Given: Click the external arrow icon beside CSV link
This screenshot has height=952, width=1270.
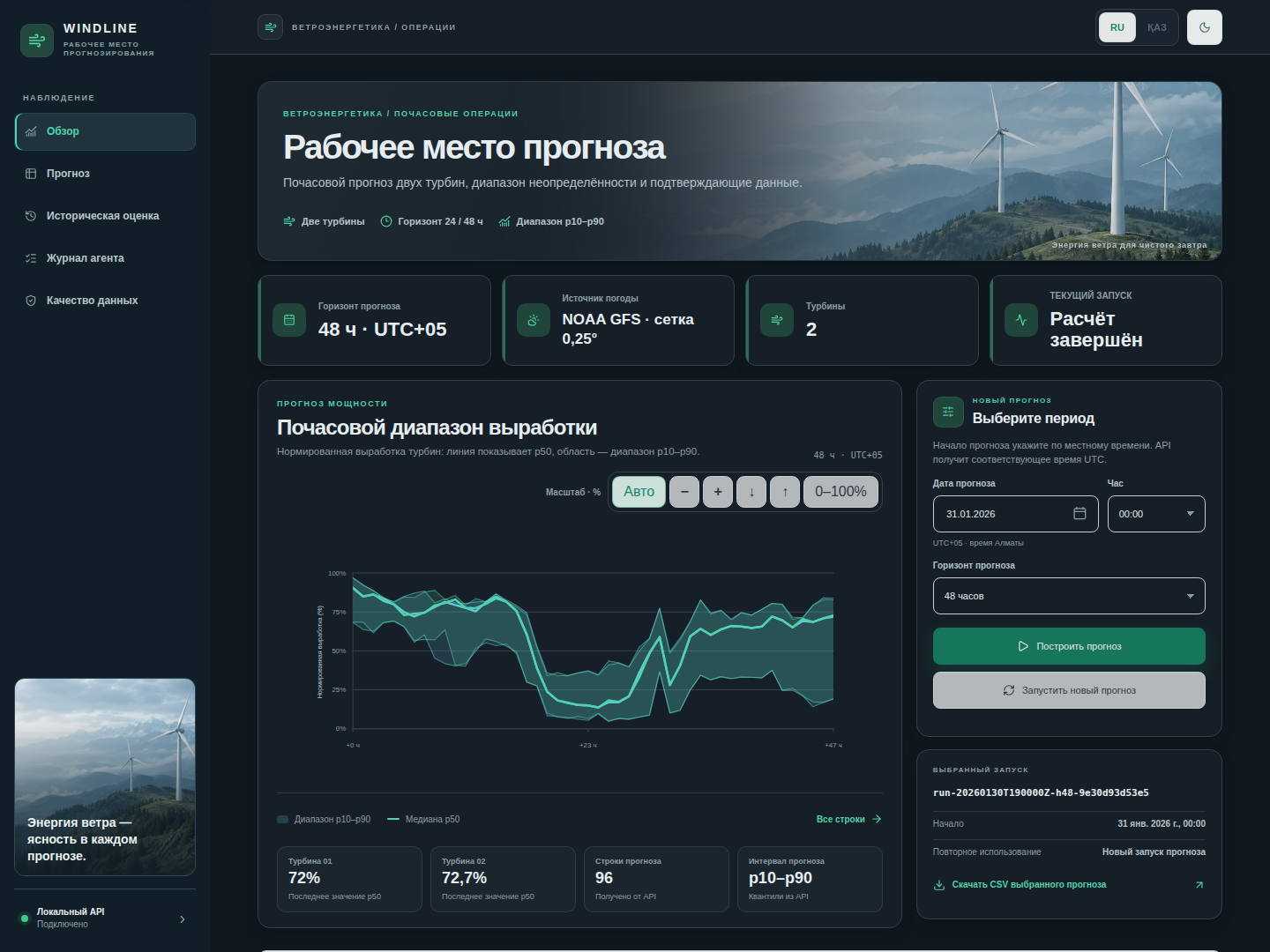Looking at the screenshot, I should [1199, 885].
